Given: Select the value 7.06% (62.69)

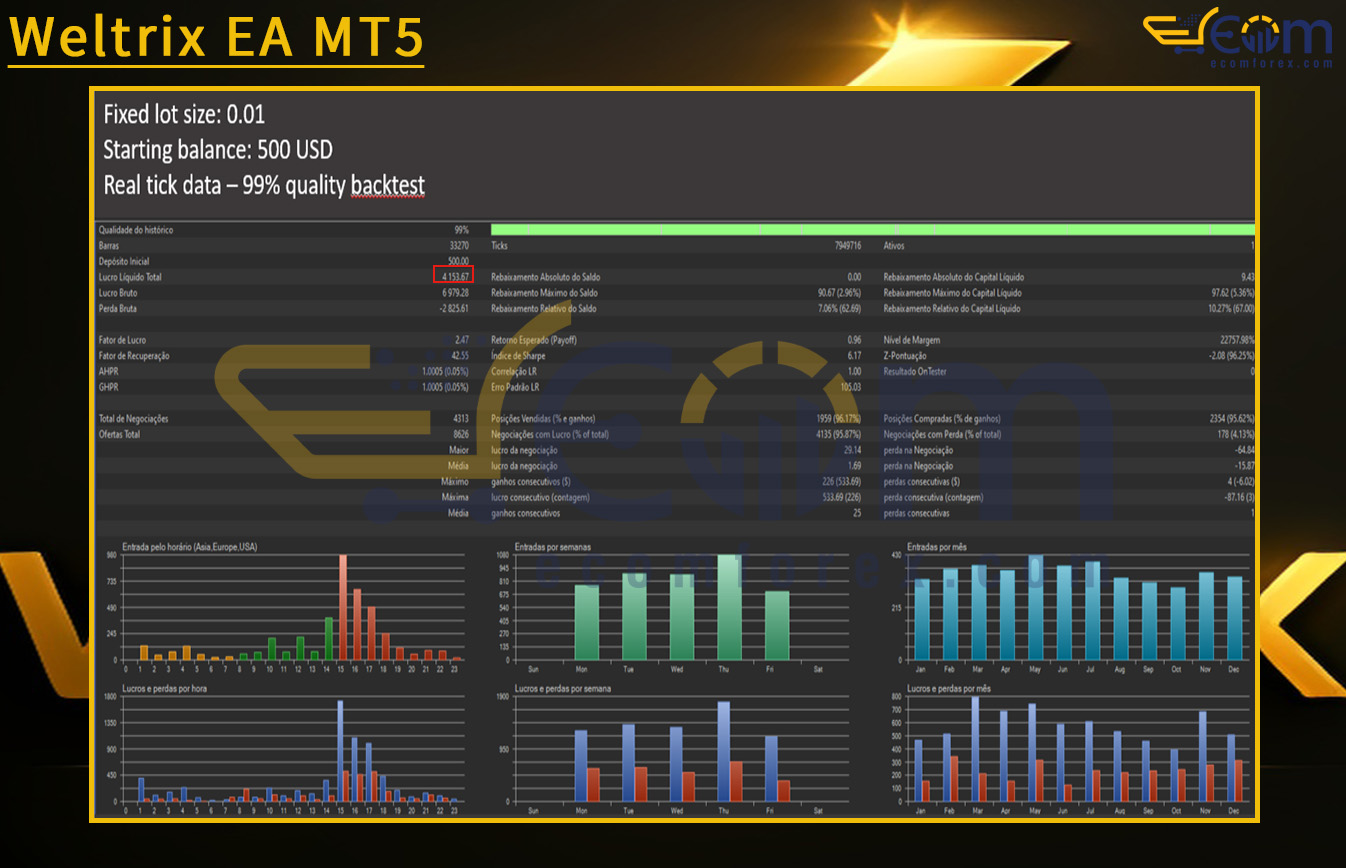Looking at the screenshot, I should [838, 309].
